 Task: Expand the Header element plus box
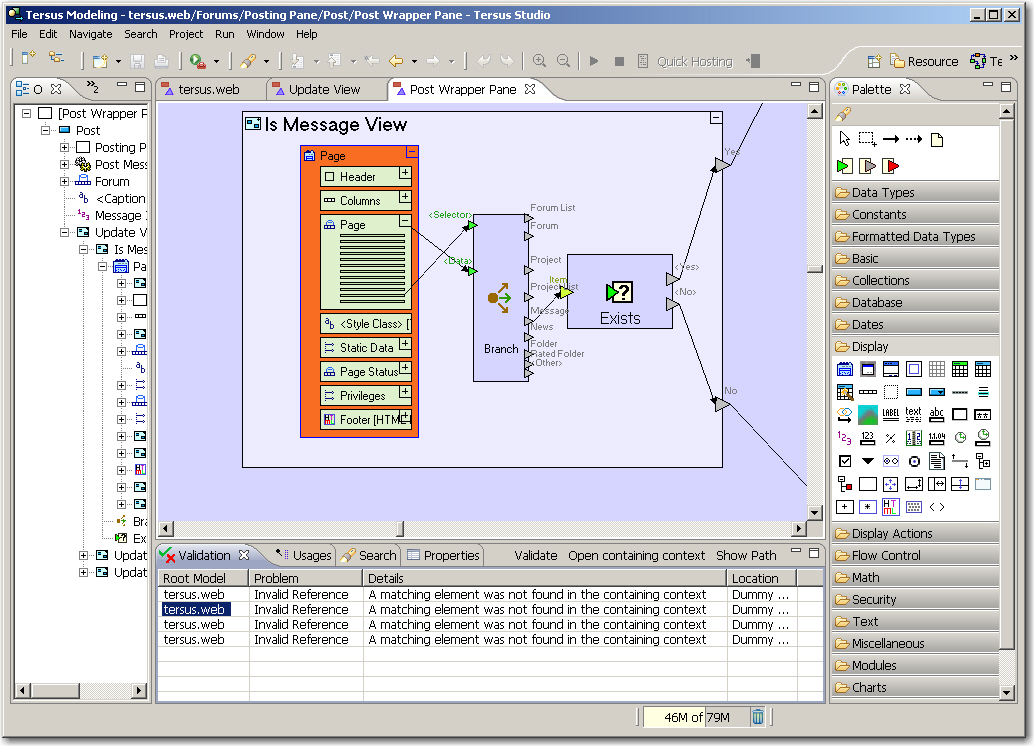point(405,173)
